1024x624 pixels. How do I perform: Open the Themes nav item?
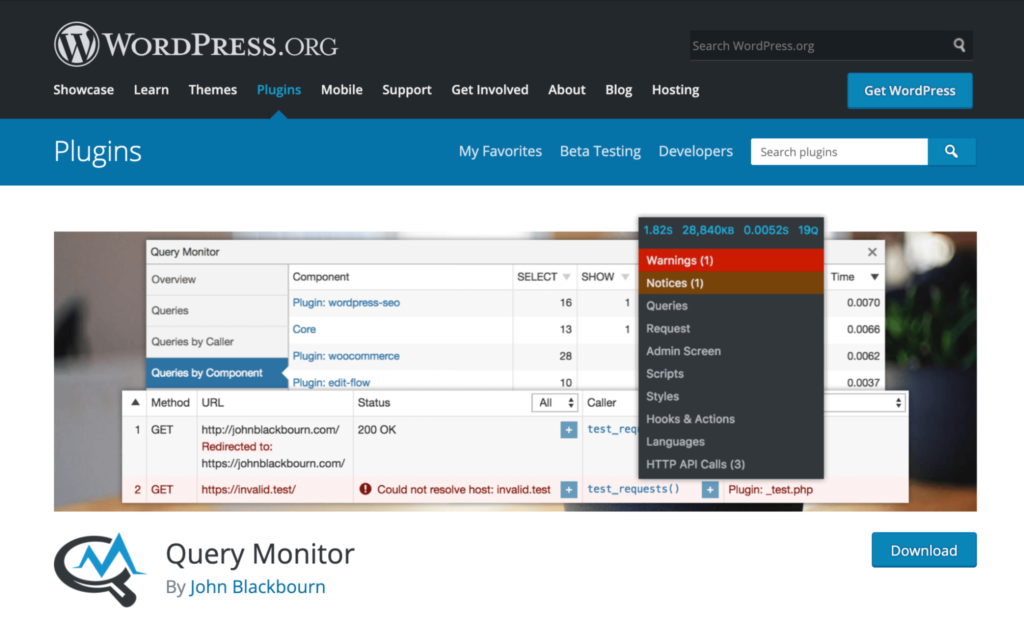[x=212, y=90]
